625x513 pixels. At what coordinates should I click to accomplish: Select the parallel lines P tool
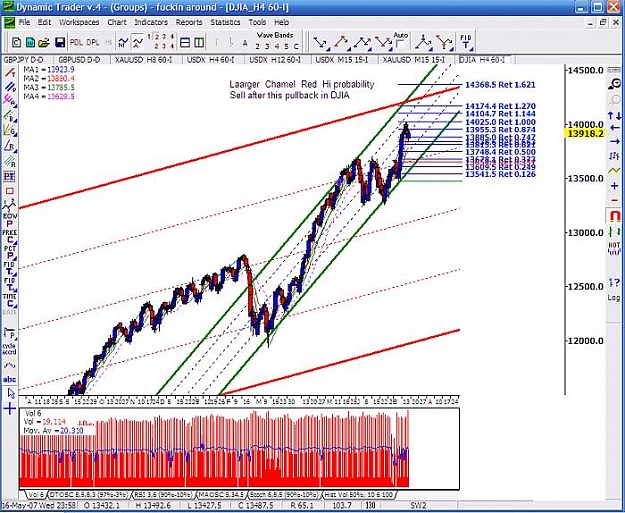(10, 88)
